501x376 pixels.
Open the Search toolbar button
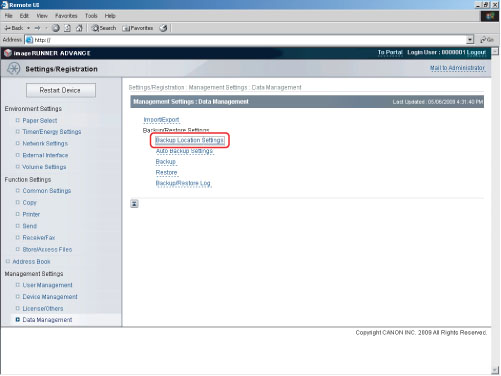coord(104,28)
